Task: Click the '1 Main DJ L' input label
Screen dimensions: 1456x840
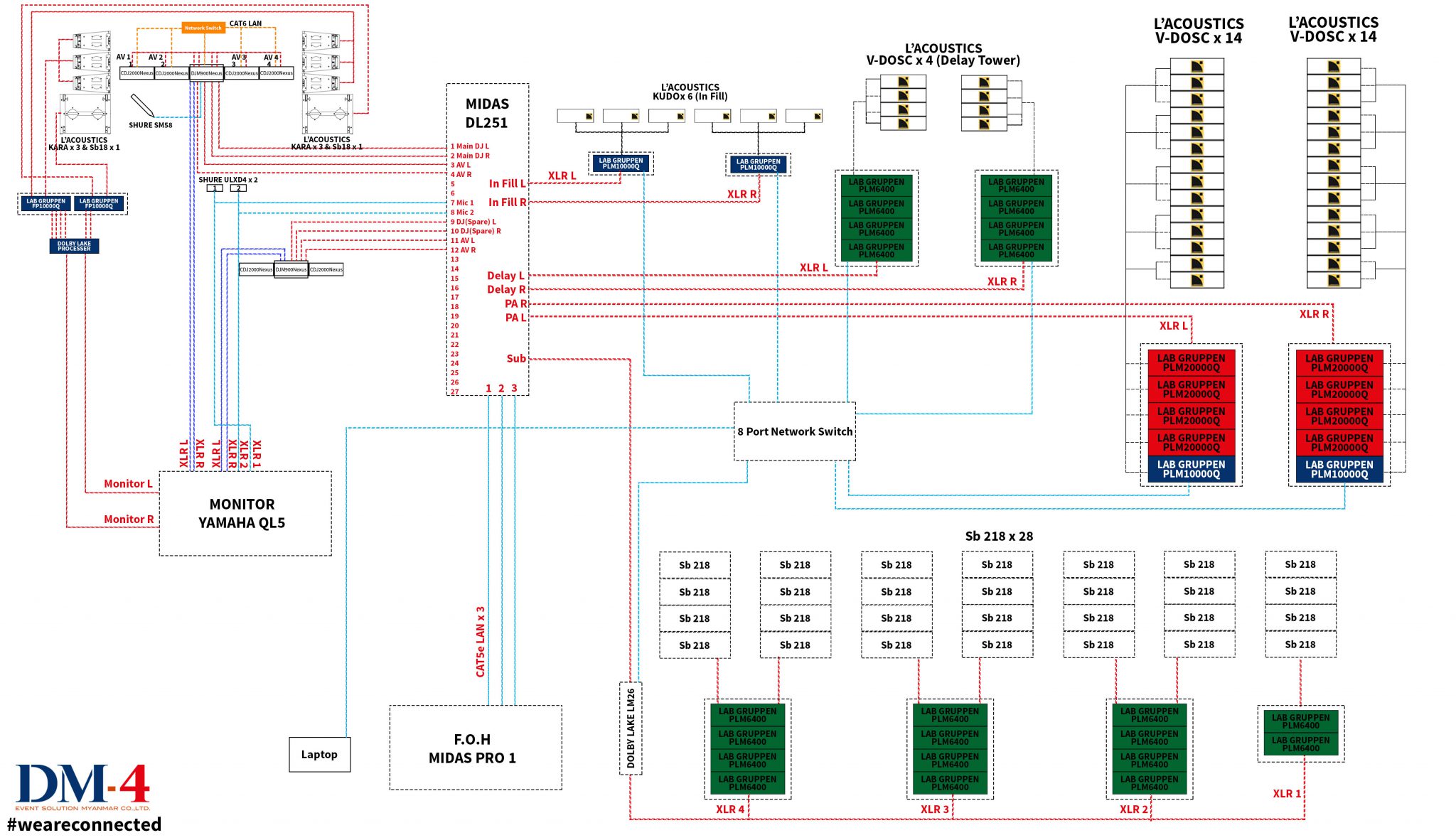Action: [470, 146]
